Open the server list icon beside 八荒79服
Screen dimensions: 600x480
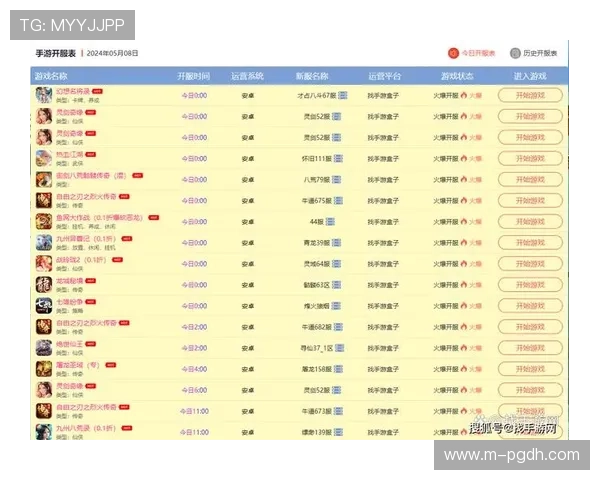(336, 180)
